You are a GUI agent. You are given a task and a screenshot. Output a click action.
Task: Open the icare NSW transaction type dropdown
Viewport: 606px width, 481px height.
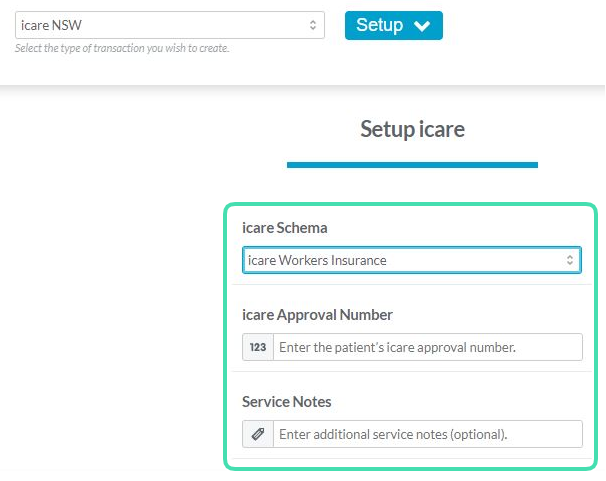[x=170, y=25]
